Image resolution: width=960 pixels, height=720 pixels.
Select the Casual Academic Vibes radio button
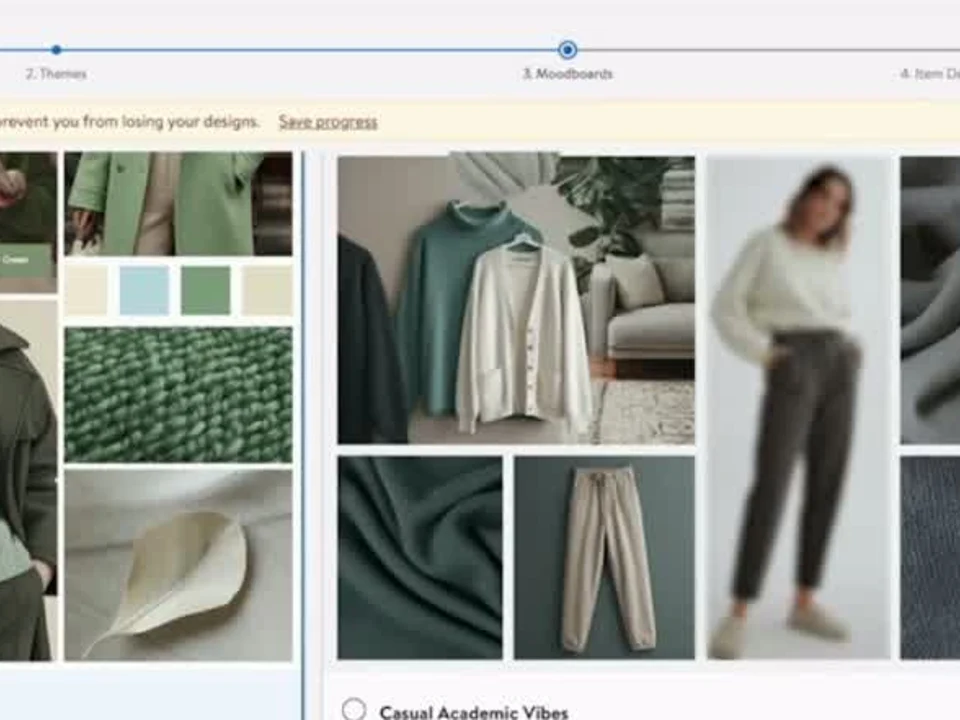pos(354,710)
